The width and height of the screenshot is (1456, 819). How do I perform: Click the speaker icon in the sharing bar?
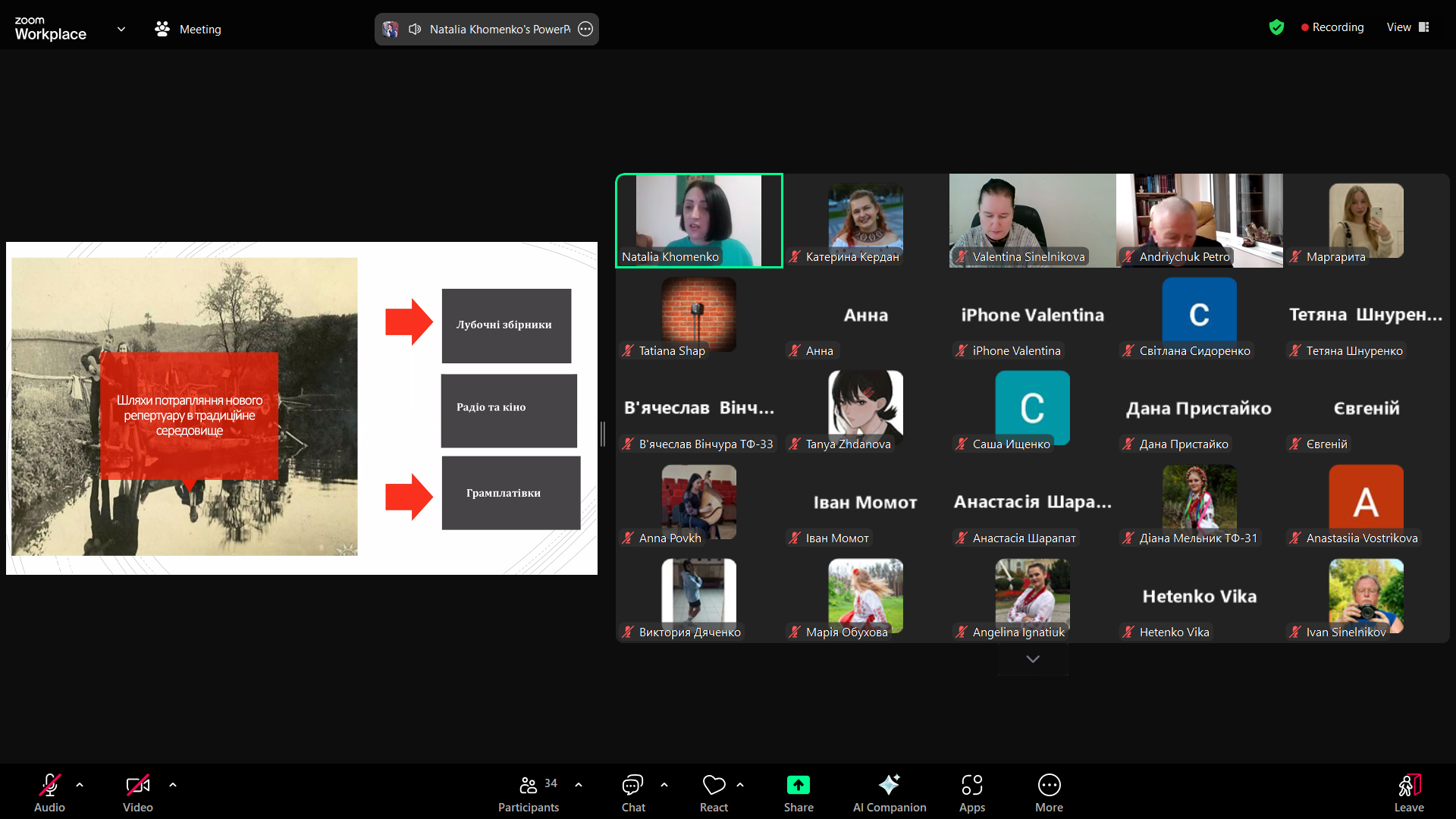pyautogui.click(x=415, y=29)
